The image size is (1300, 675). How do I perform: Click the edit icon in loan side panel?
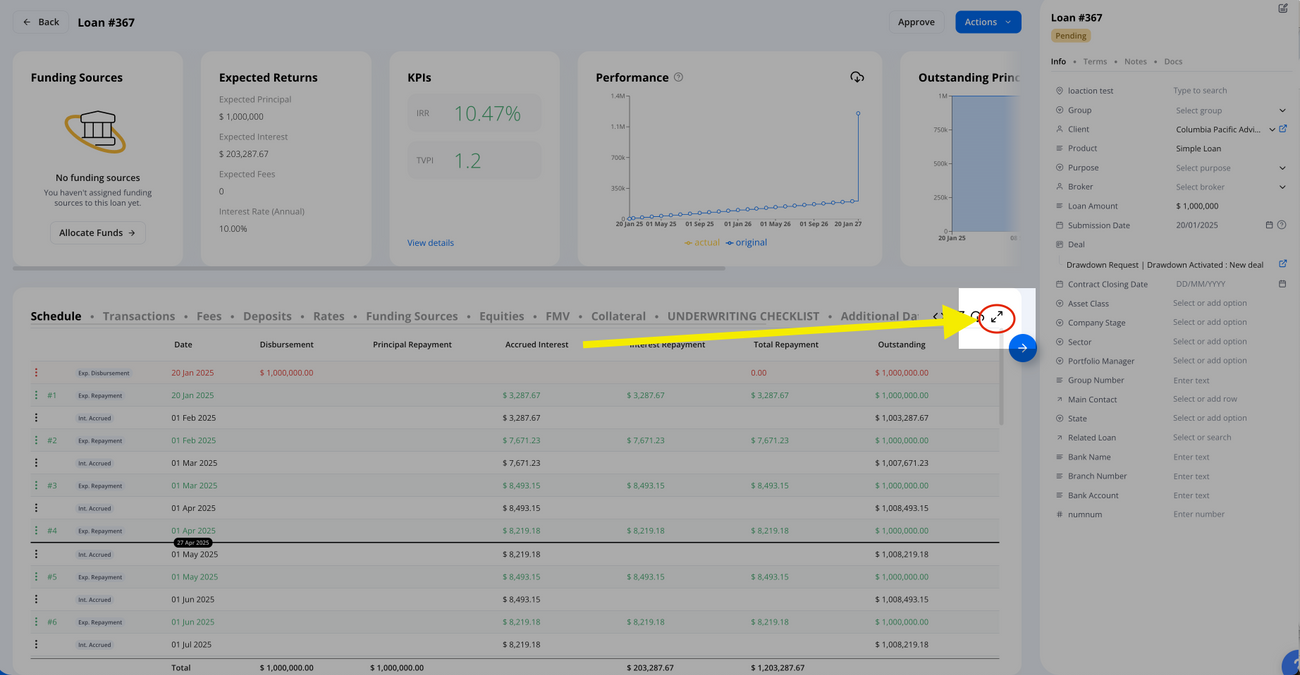click(1283, 8)
